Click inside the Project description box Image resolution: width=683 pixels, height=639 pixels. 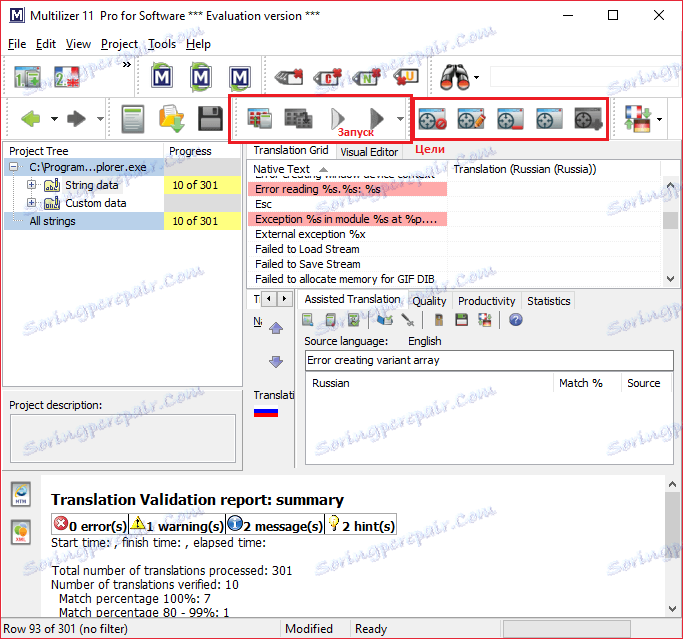point(123,438)
